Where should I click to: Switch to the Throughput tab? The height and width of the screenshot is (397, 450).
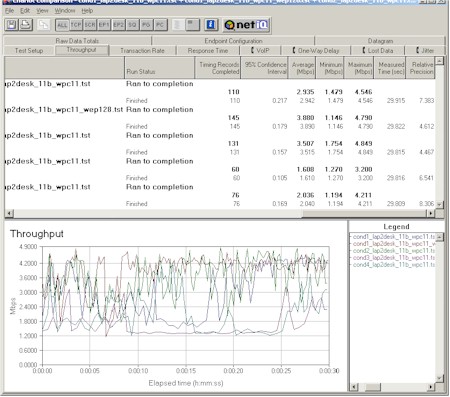tap(82, 50)
